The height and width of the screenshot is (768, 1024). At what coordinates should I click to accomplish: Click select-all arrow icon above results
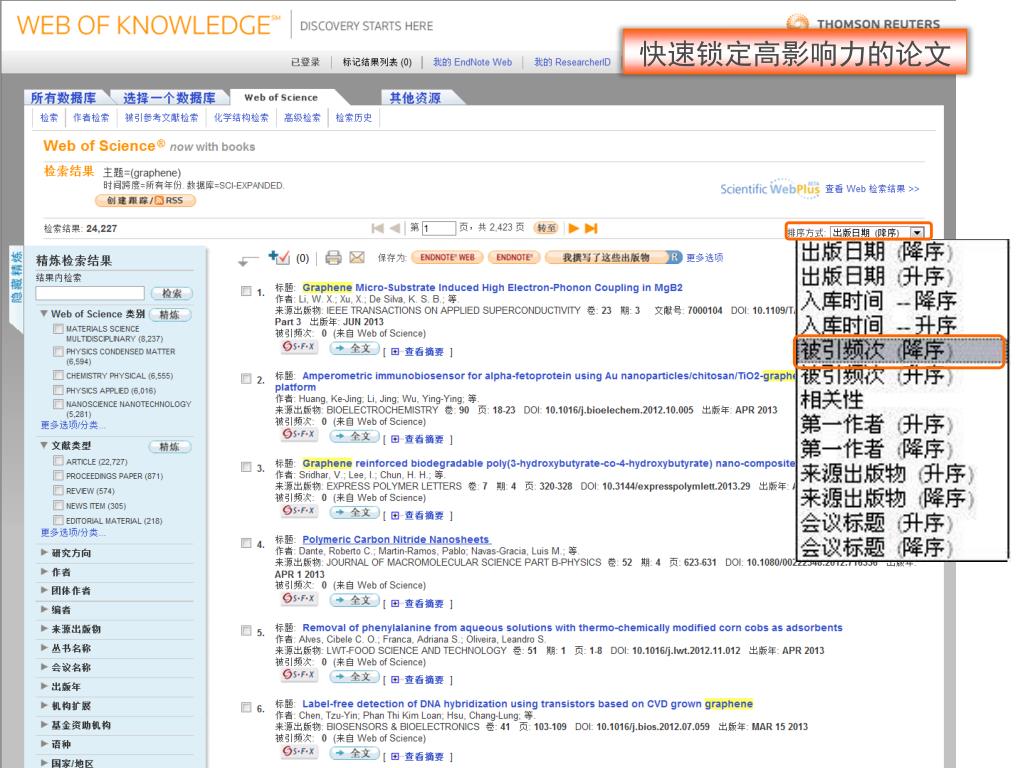[x=248, y=261]
